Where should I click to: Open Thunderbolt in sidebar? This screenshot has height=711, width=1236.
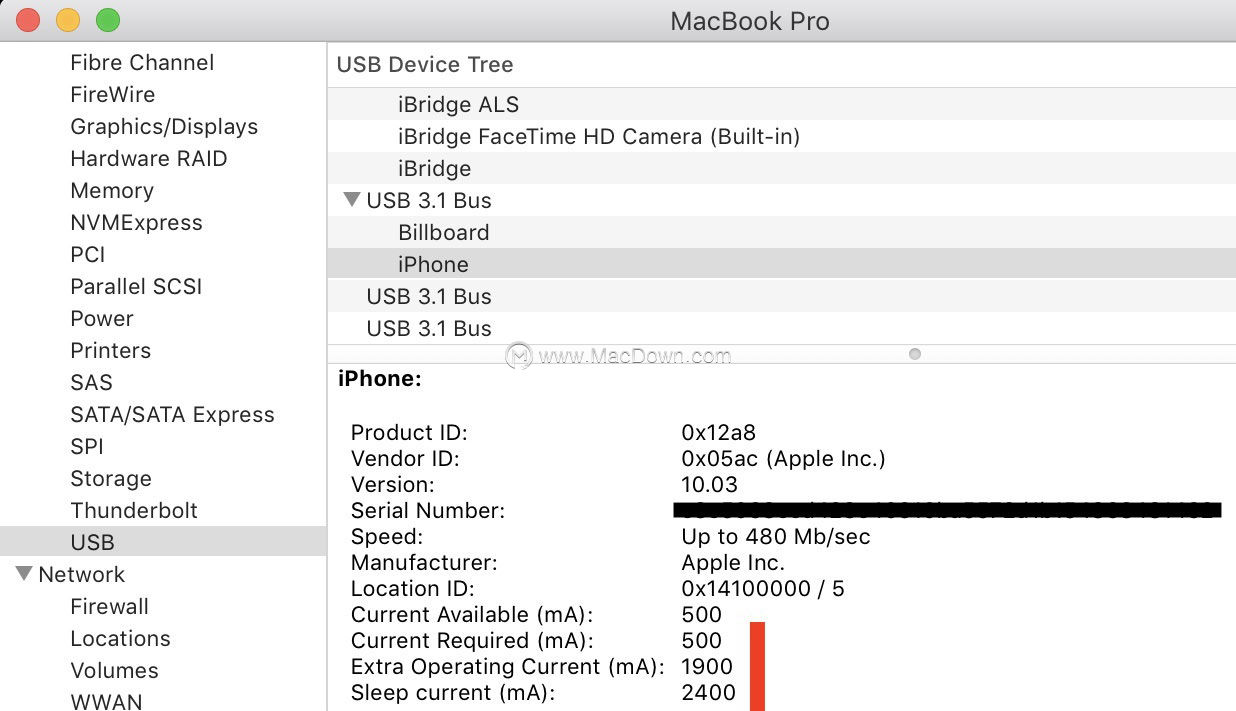click(x=134, y=510)
